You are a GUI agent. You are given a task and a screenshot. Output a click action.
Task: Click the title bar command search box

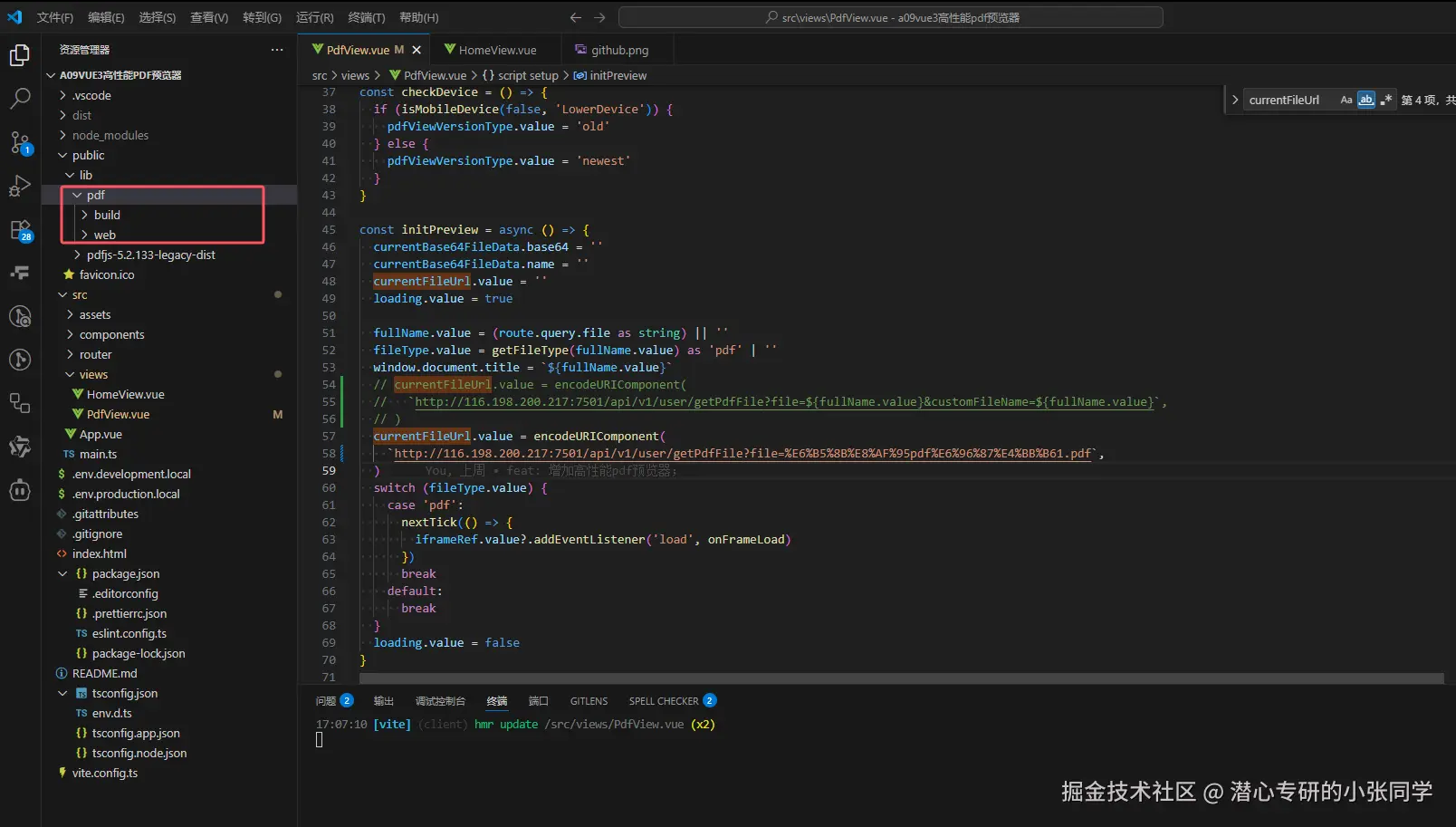890,17
